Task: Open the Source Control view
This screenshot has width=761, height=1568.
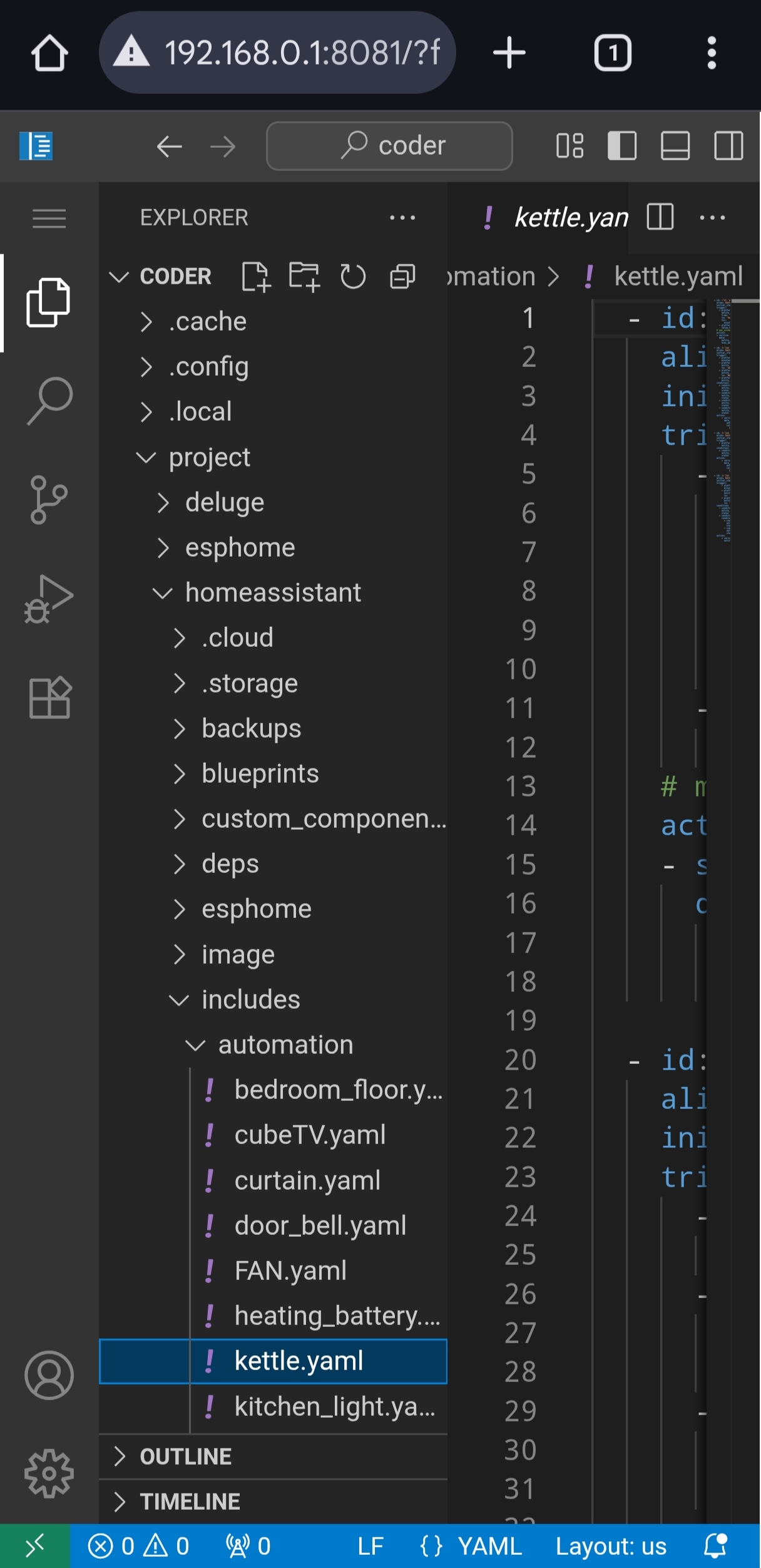Action: click(x=49, y=499)
